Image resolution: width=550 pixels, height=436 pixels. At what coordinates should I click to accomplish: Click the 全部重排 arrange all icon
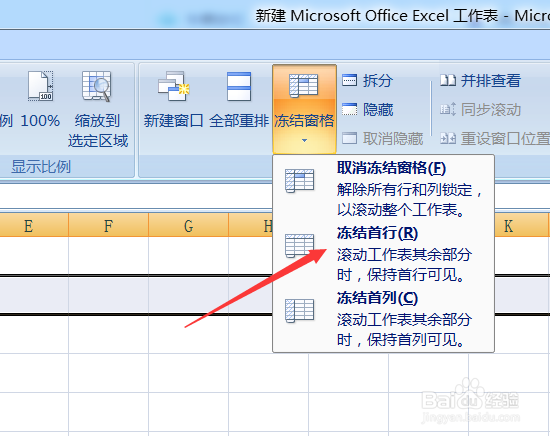(x=239, y=86)
